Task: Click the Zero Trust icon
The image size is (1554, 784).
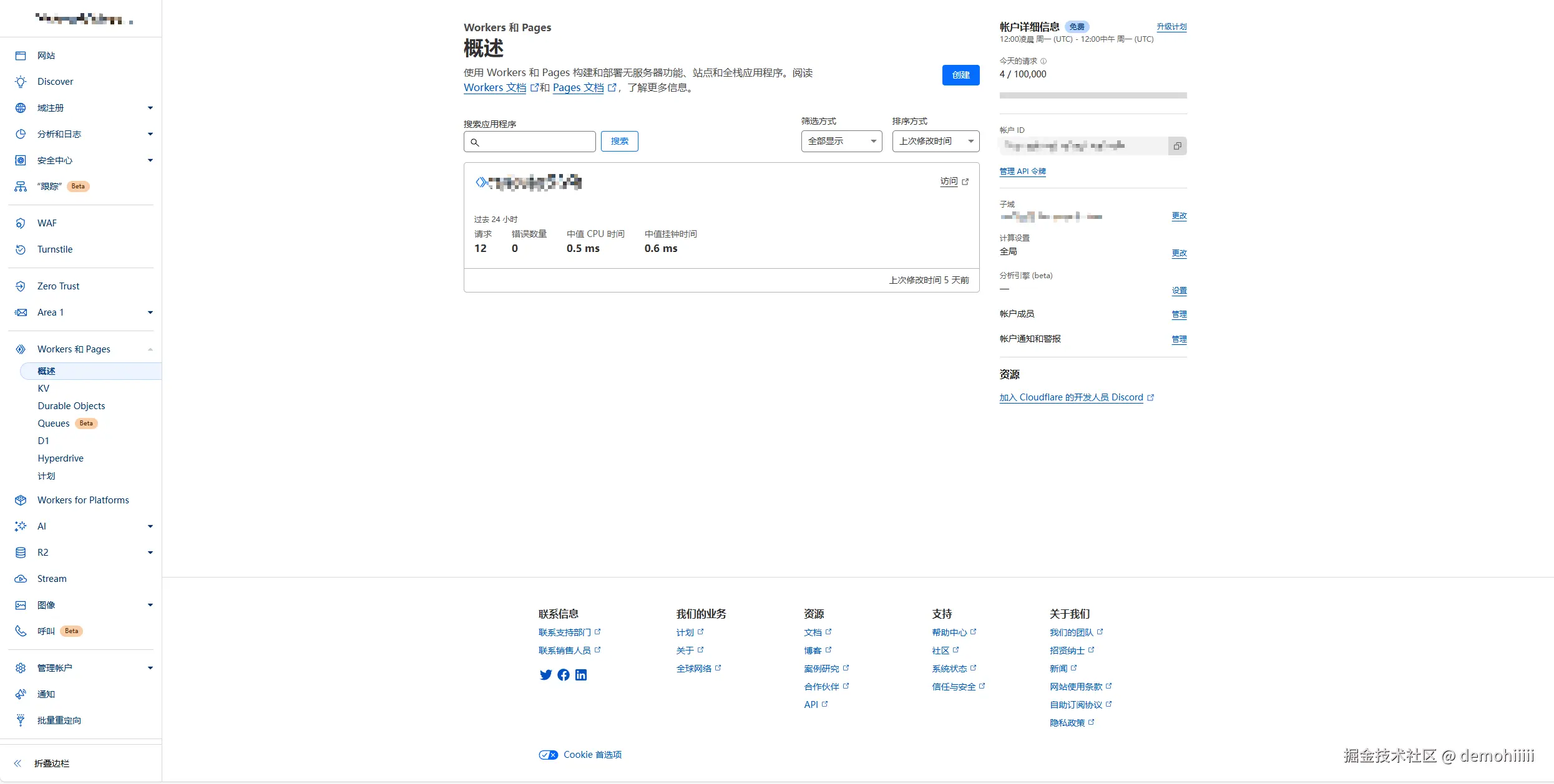Action: pos(21,286)
